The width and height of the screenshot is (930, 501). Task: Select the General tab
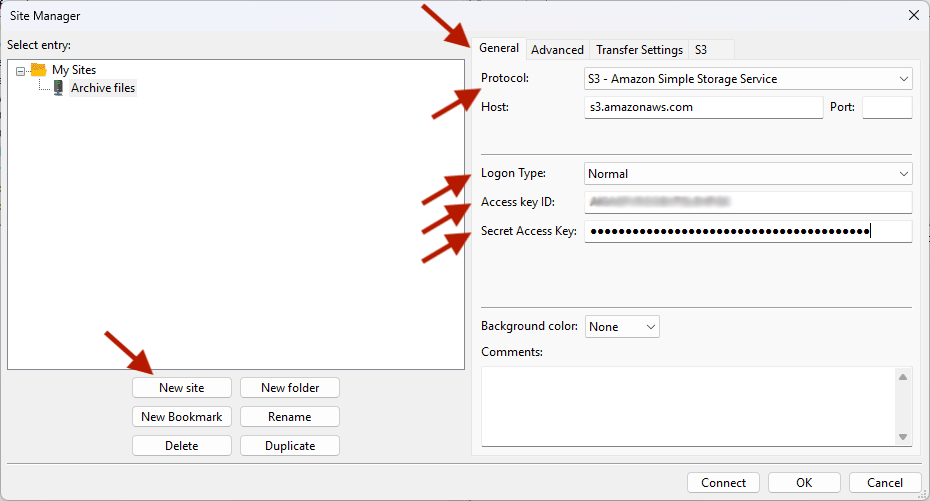coord(499,48)
